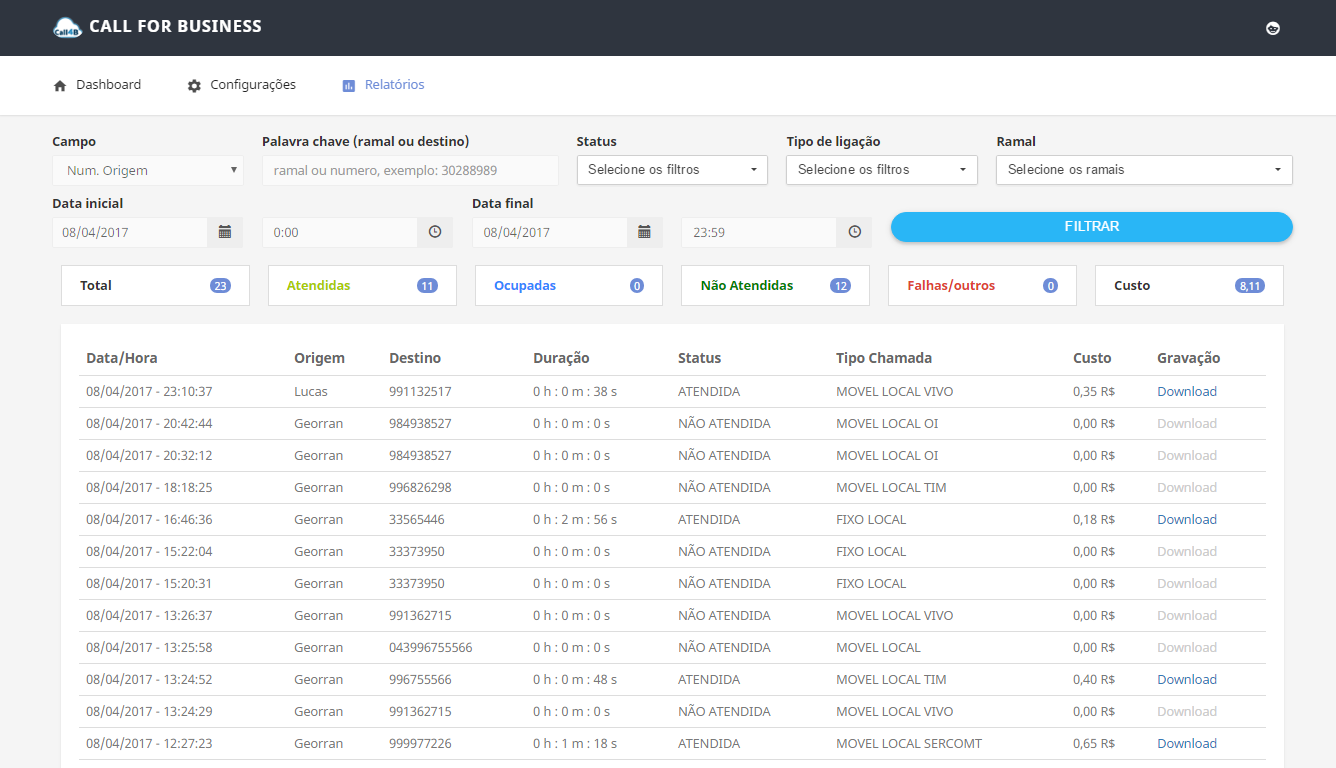The height and width of the screenshot is (768, 1336).
Task: Click destination number 043996755566
Action: 431,647
